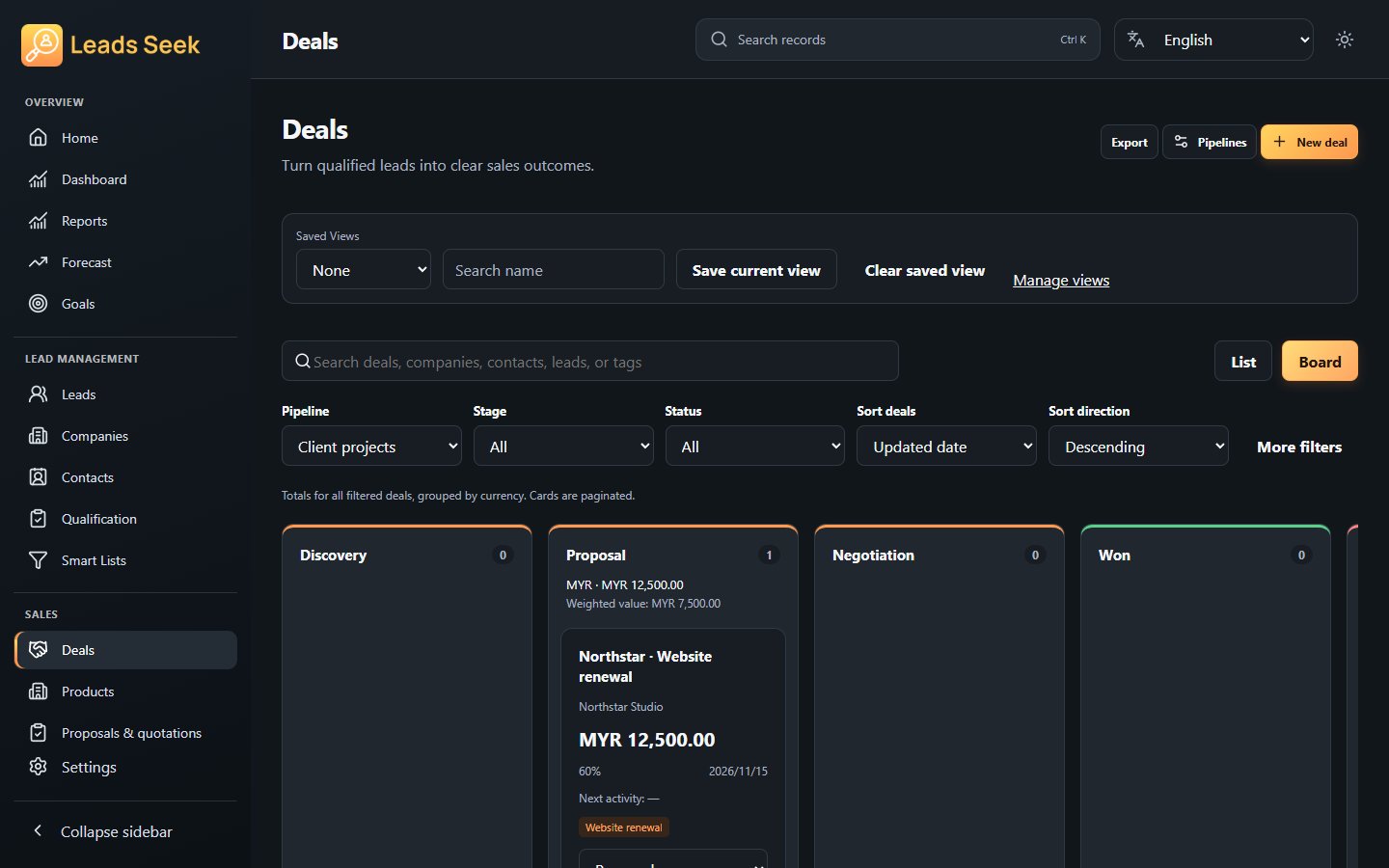Expand the Status filter dropdown
The height and width of the screenshot is (868, 1389).
754,447
